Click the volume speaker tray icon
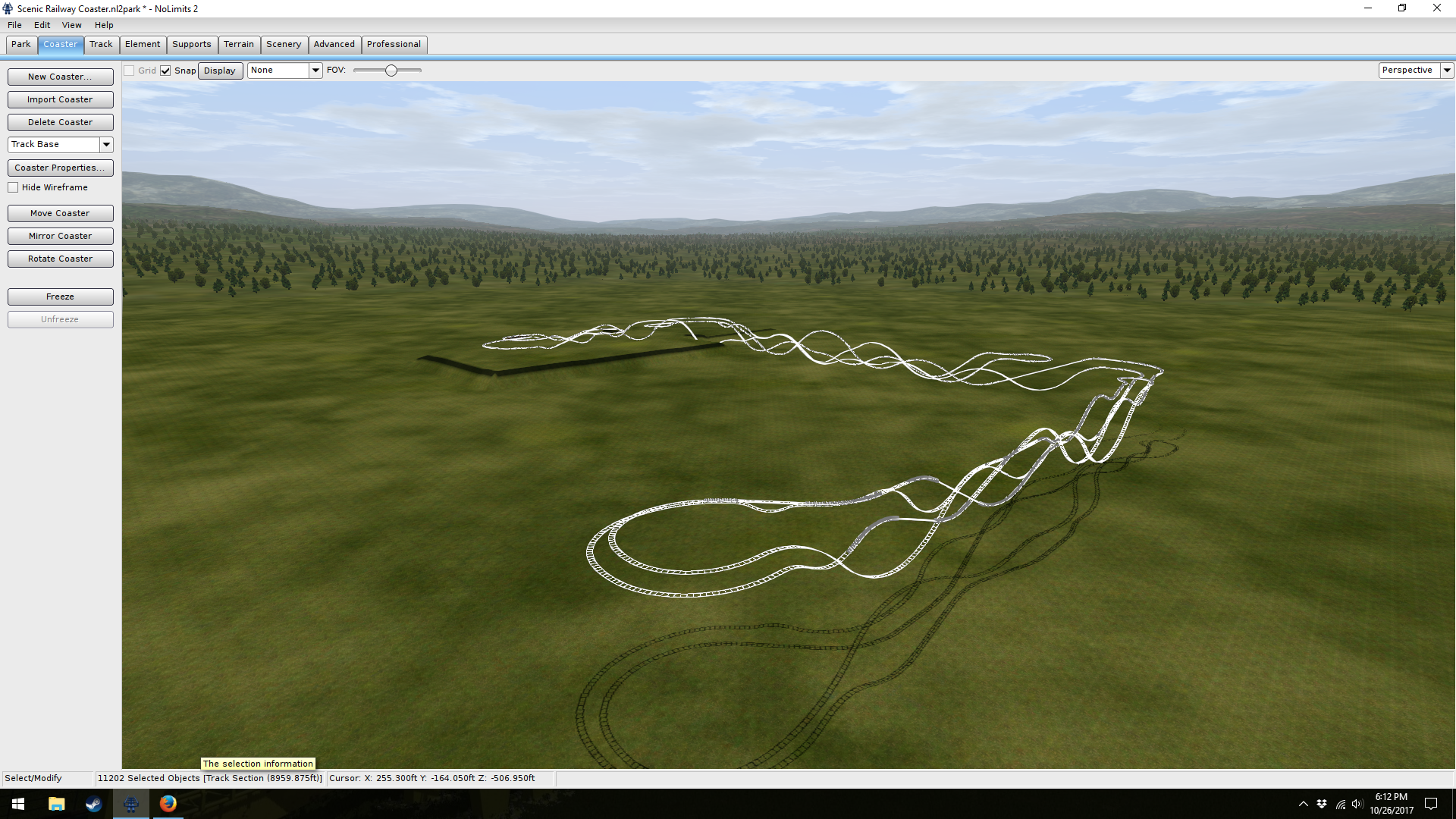Image resolution: width=1456 pixels, height=819 pixels. (x=1357, y=804)
